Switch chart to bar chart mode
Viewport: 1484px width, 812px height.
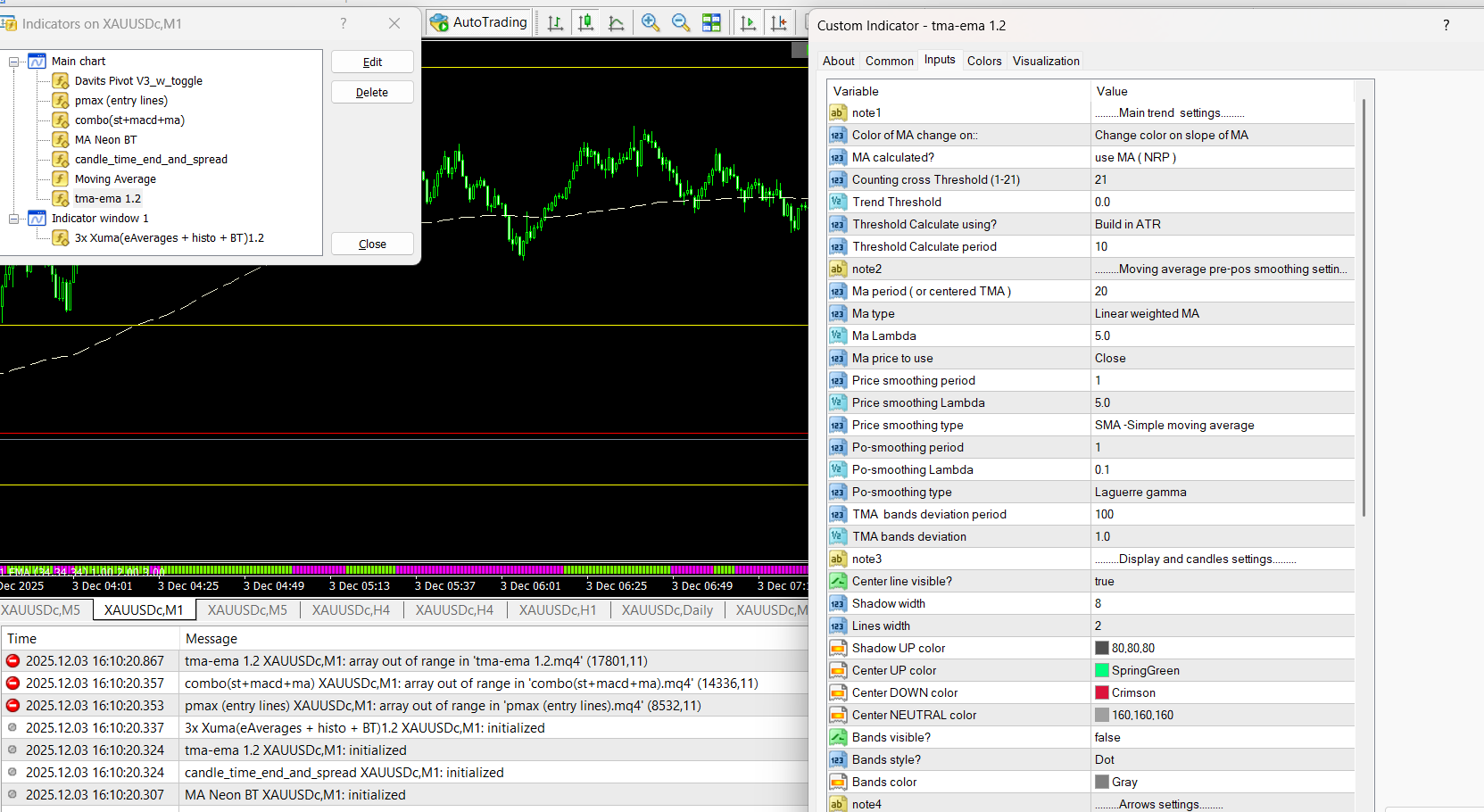[555, 23]
